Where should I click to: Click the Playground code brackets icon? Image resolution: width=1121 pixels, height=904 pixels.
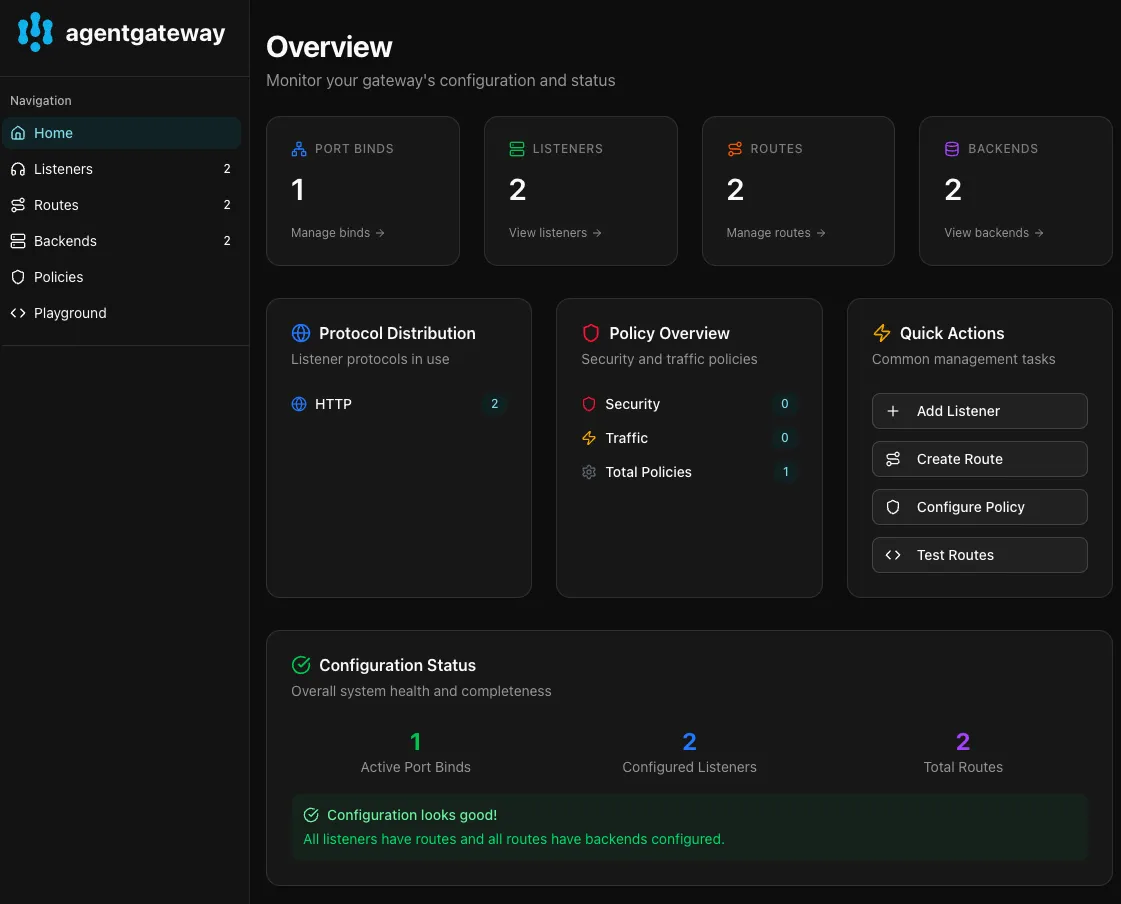point(18,313)
